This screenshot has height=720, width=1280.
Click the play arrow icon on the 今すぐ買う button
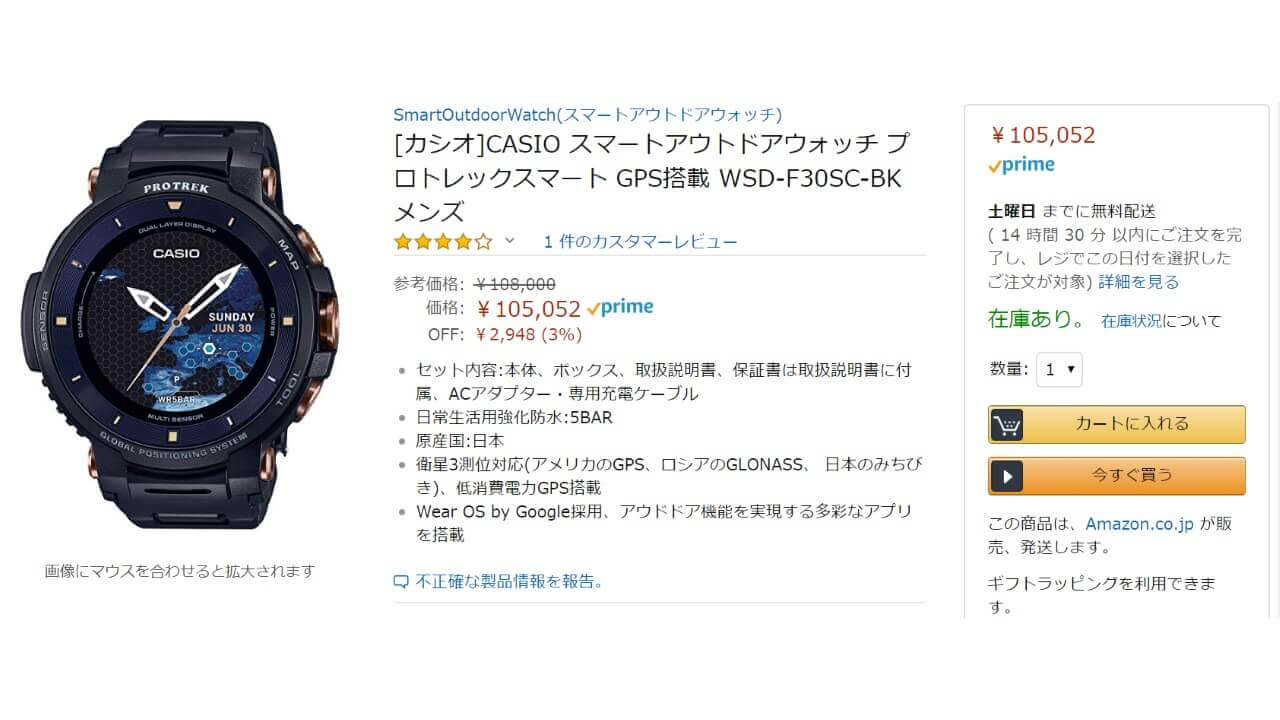1007,476
